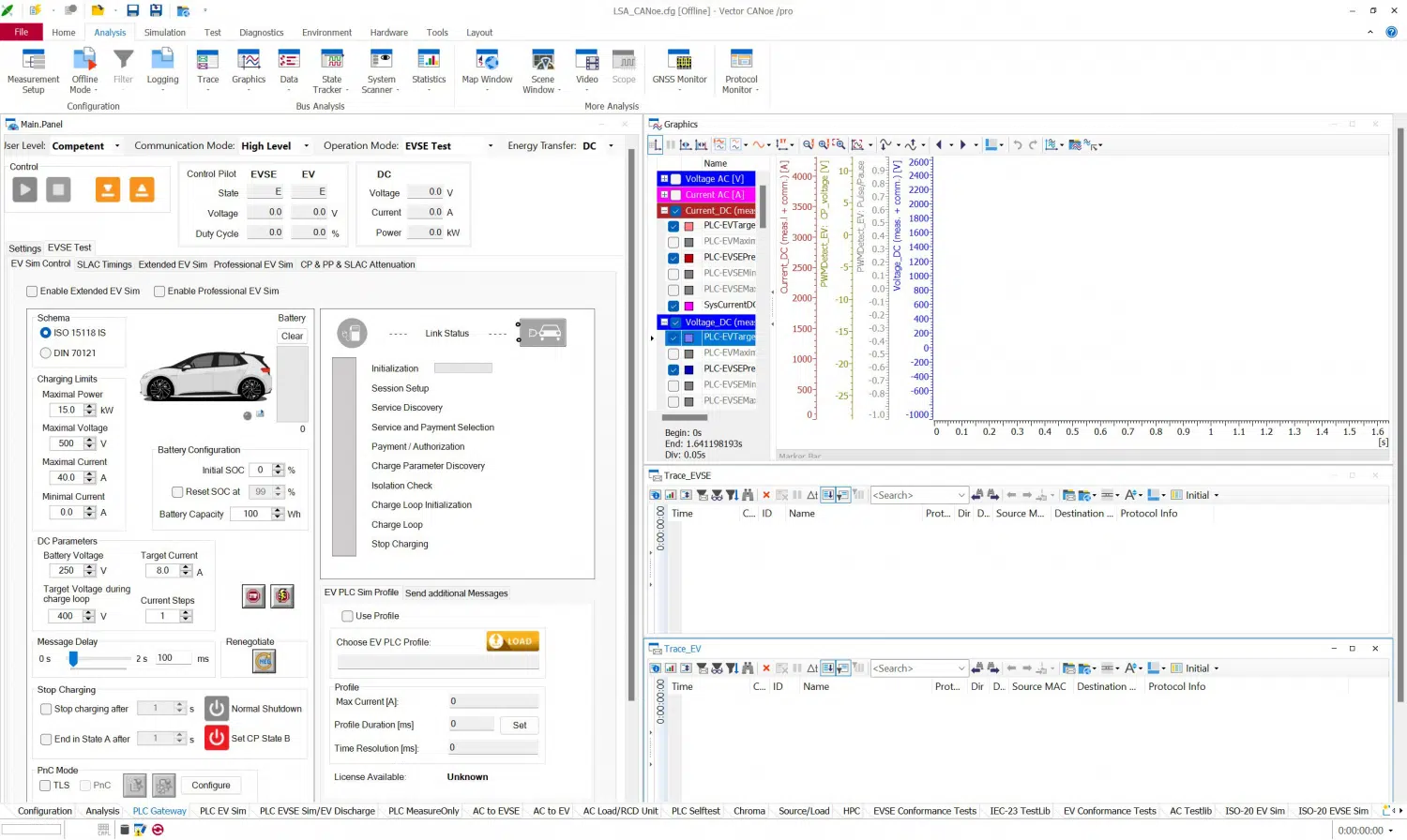Select the PLC Gateway tab at the bottom
This screenshot has width=1407, height=840.
coord(159,811)
